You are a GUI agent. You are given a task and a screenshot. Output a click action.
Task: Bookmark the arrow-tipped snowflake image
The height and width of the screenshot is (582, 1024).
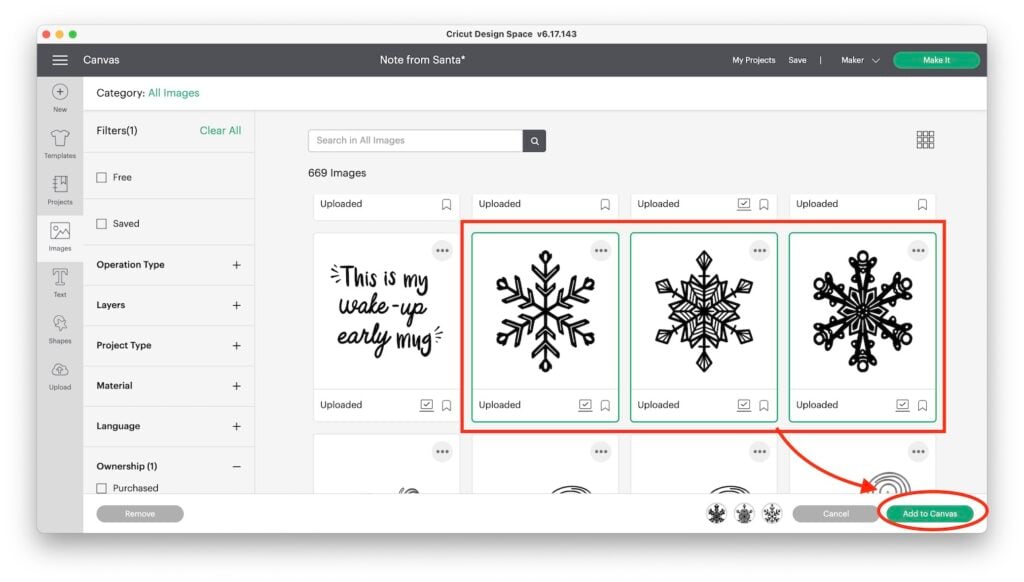coord(605,406)
